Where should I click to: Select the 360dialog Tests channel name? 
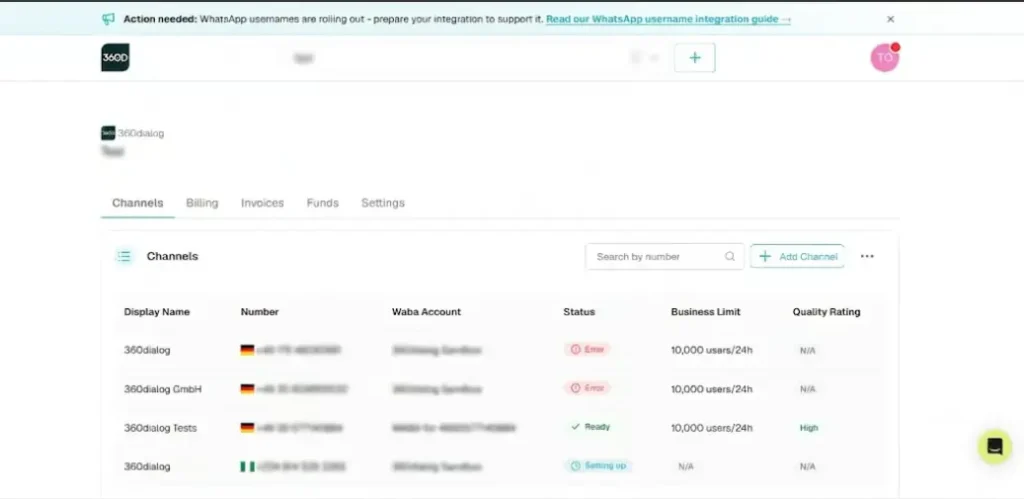click(161, 428)
